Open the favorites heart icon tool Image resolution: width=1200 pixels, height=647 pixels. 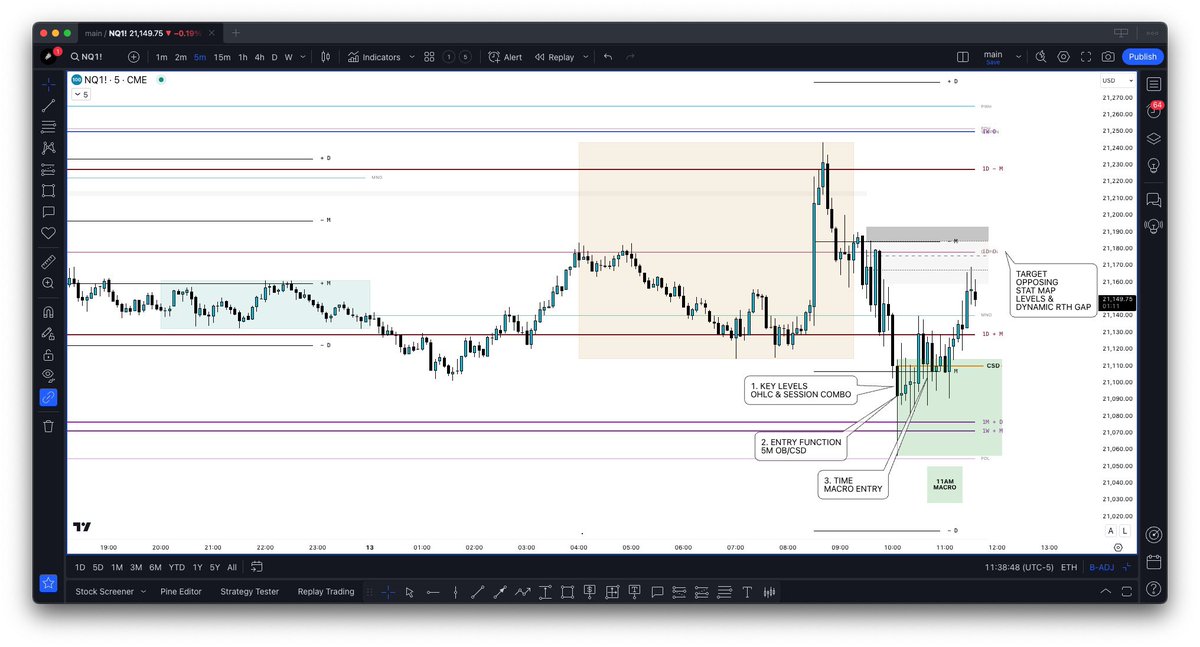point(48,233)
